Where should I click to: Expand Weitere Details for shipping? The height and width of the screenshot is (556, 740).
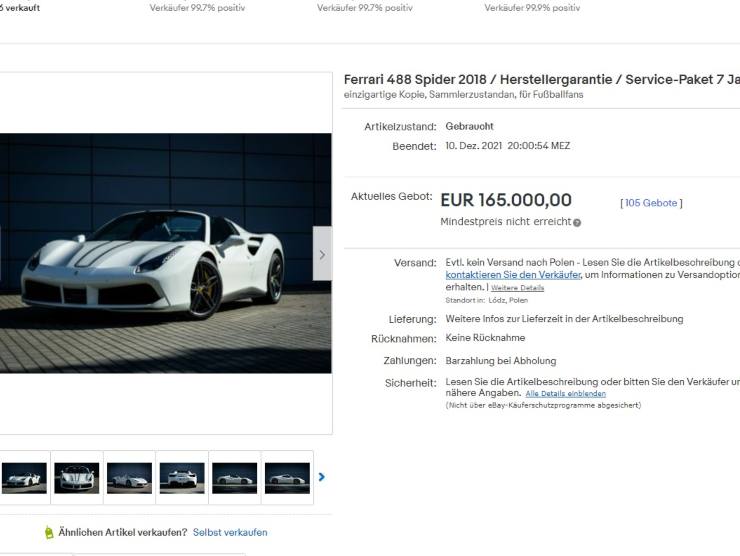tap(517, 288)
